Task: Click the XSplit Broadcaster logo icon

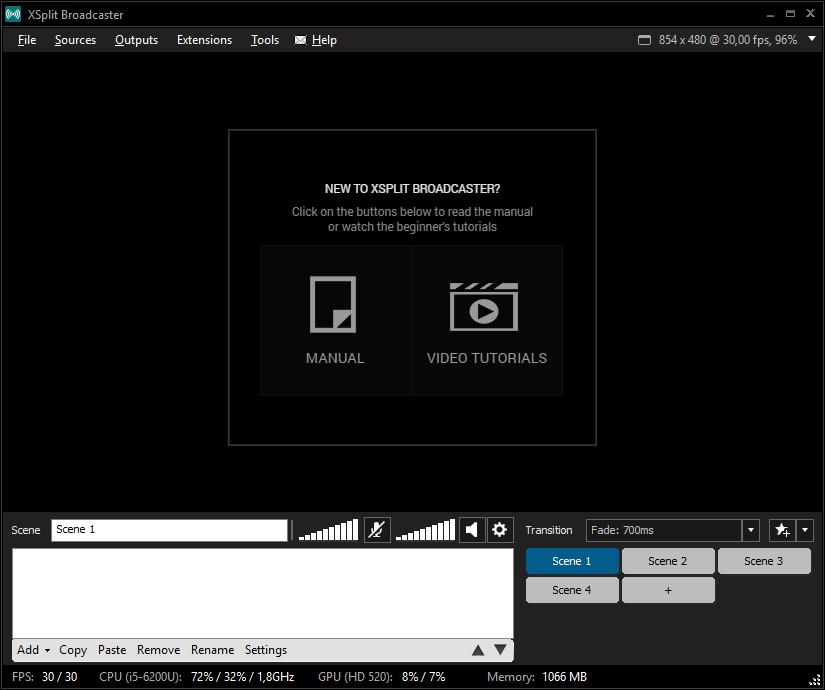Action: pos(13,14)
